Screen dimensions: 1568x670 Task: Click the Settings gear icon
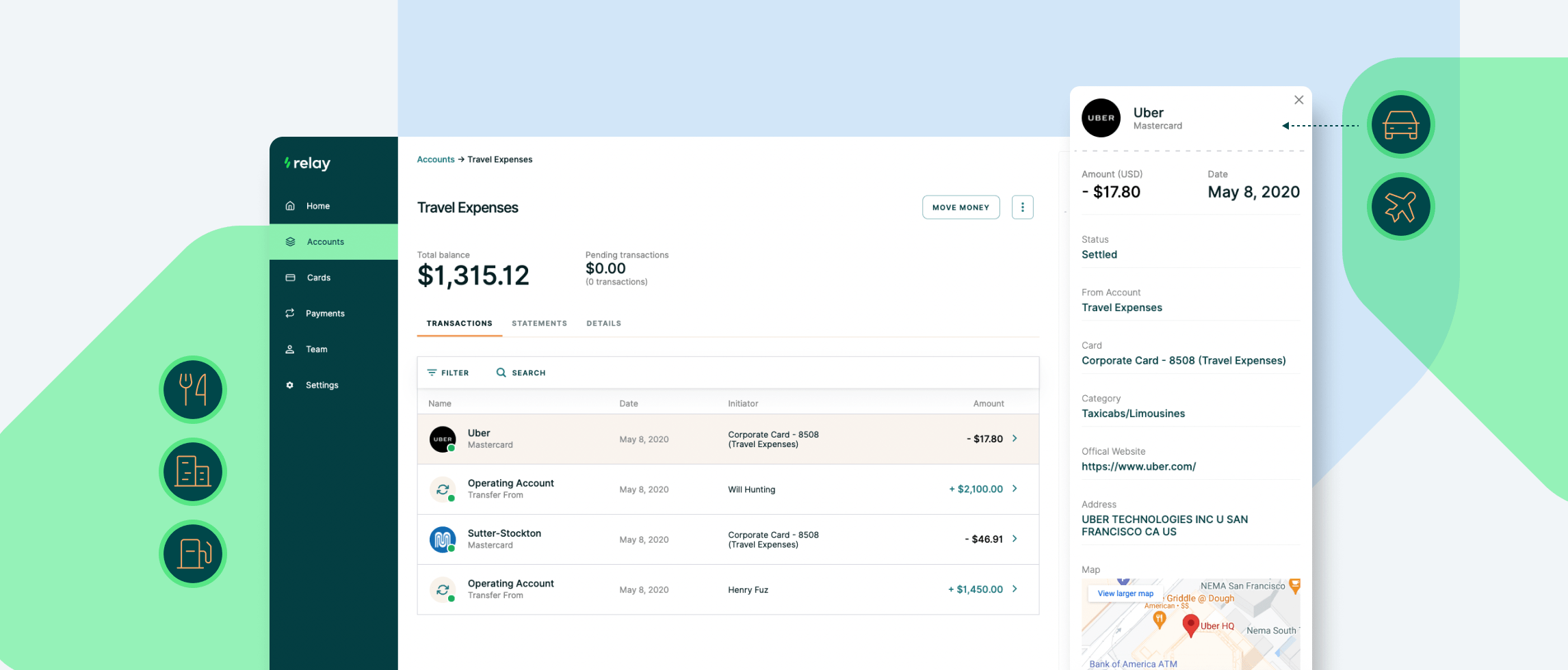(x=290, y=385)
